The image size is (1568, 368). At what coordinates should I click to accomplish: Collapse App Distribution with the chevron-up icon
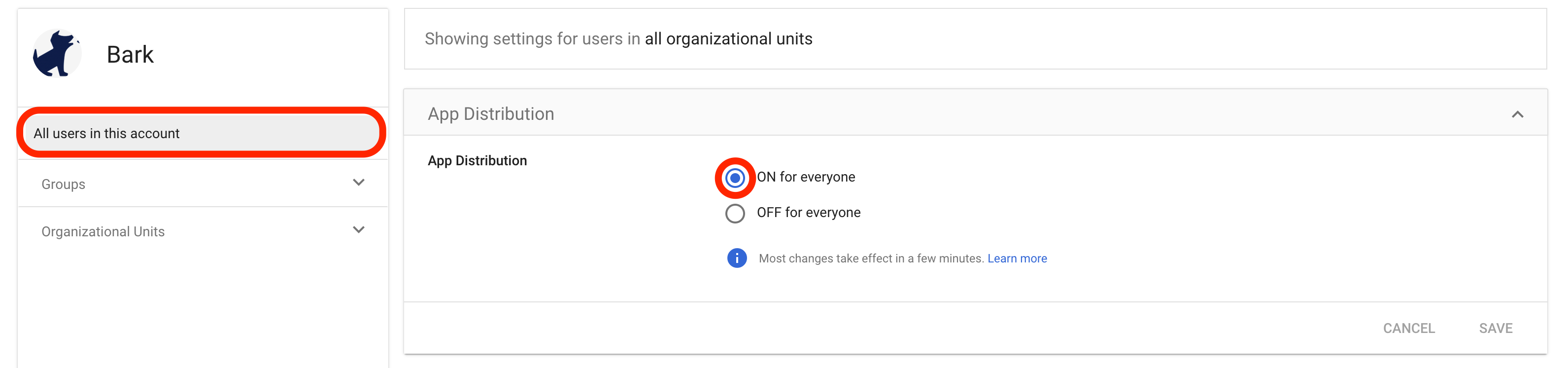pos(1517,114)
